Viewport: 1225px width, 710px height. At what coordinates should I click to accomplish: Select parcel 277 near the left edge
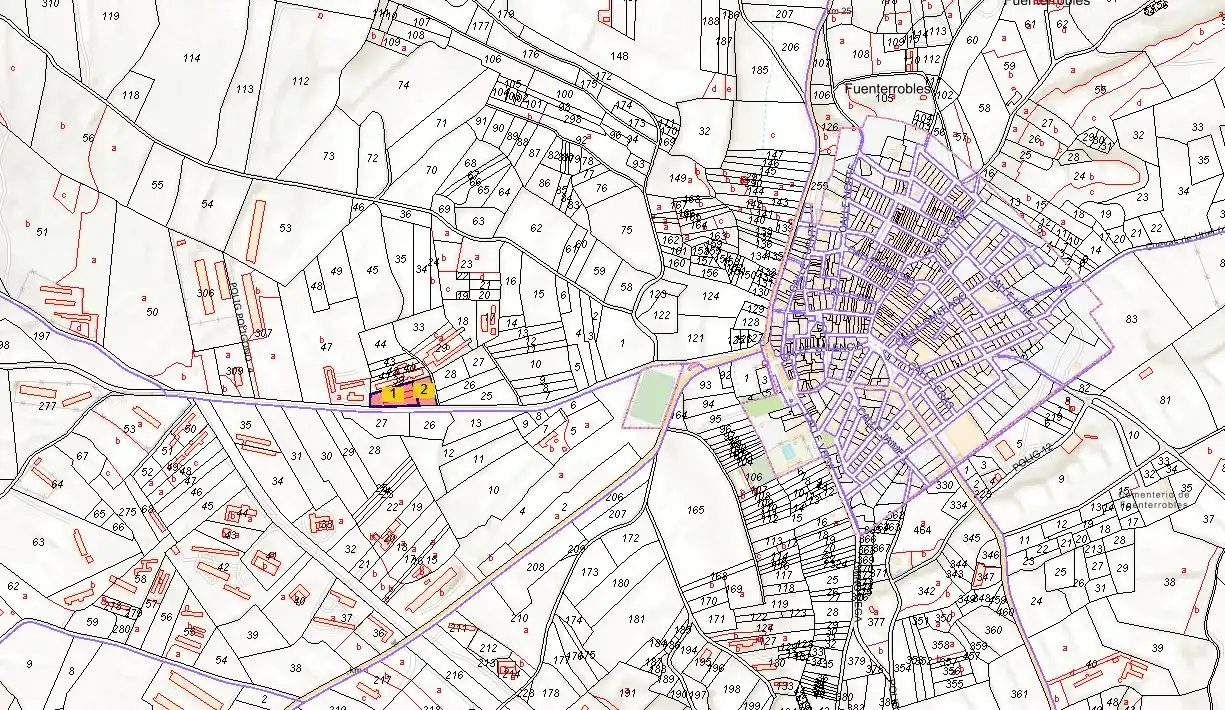[x=47, y=406]
